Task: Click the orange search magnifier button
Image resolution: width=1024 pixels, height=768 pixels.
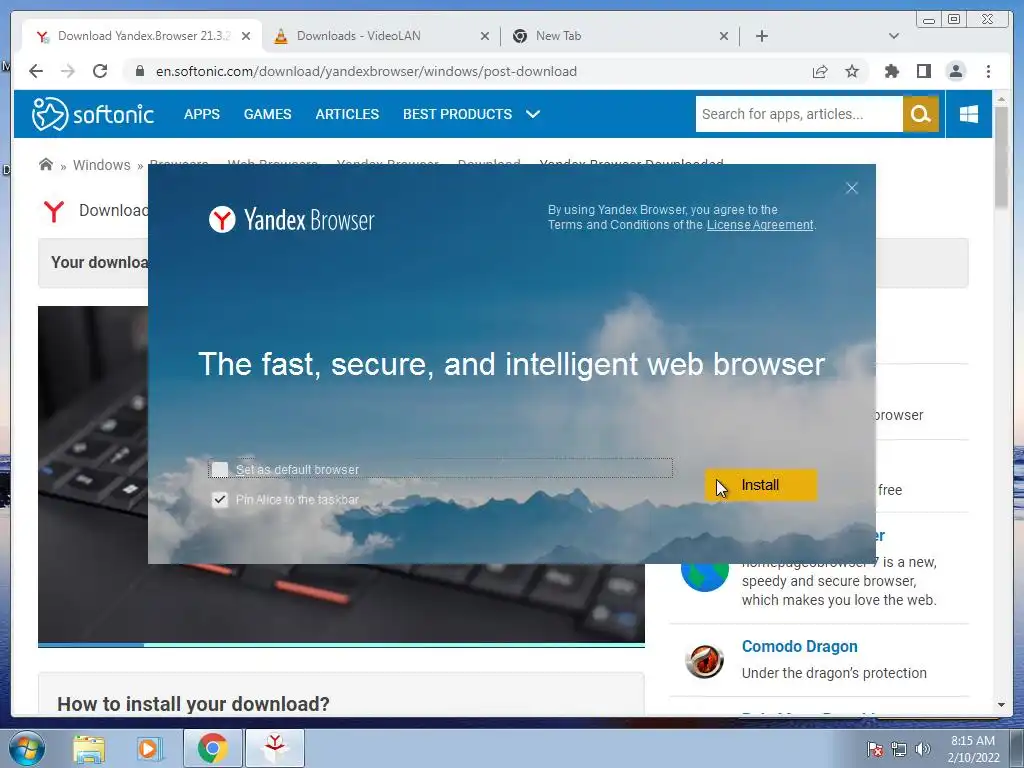Action: coord(921,114)
